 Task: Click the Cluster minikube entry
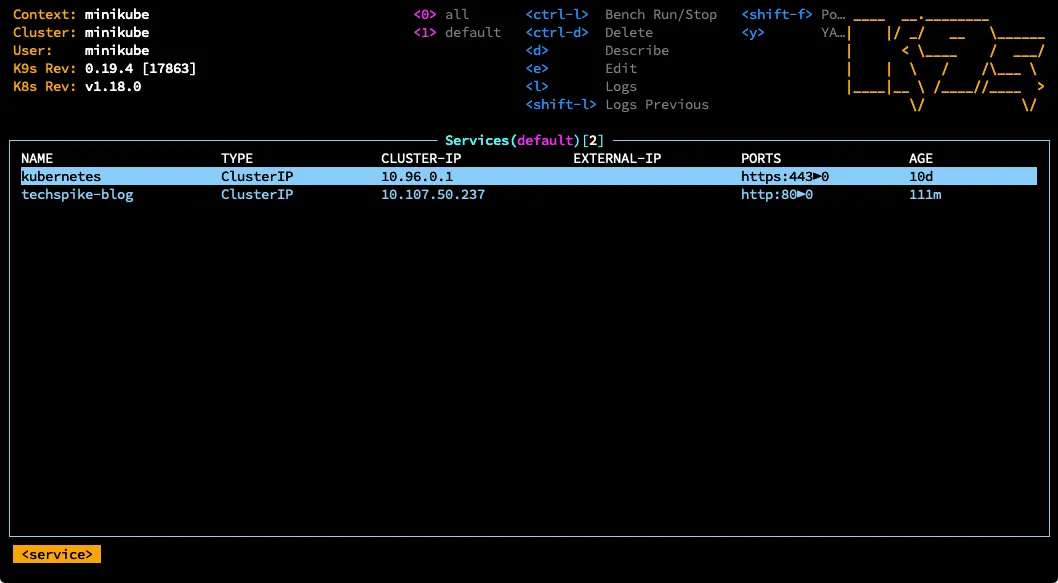click(81, 32)
